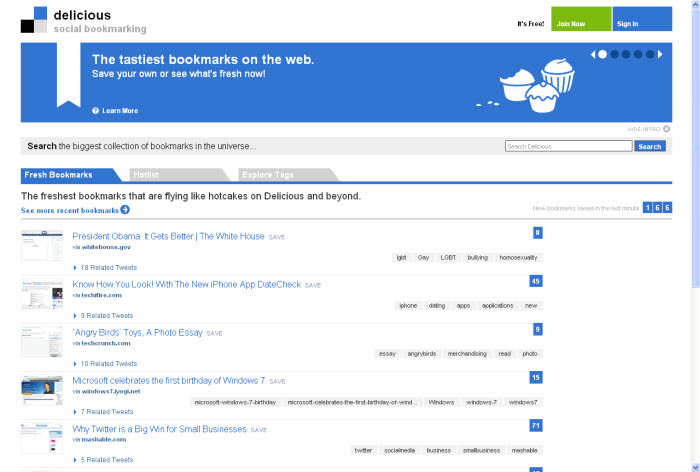
Task: Click SAVE next to Angry Birds bookmark
Action: click(214, 334)
